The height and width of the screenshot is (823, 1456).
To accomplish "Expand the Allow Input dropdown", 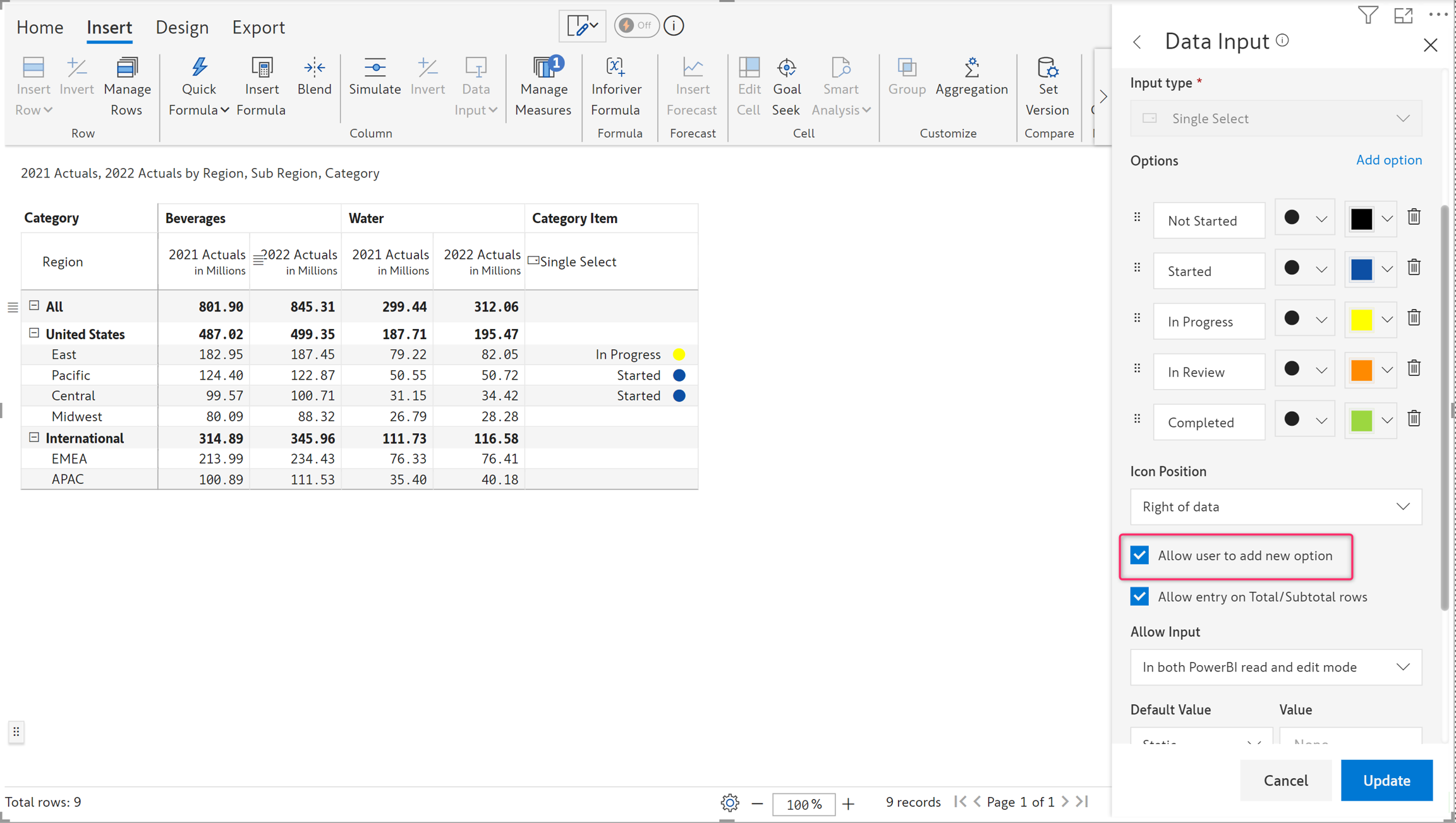I will click(x=1275, y=667).
